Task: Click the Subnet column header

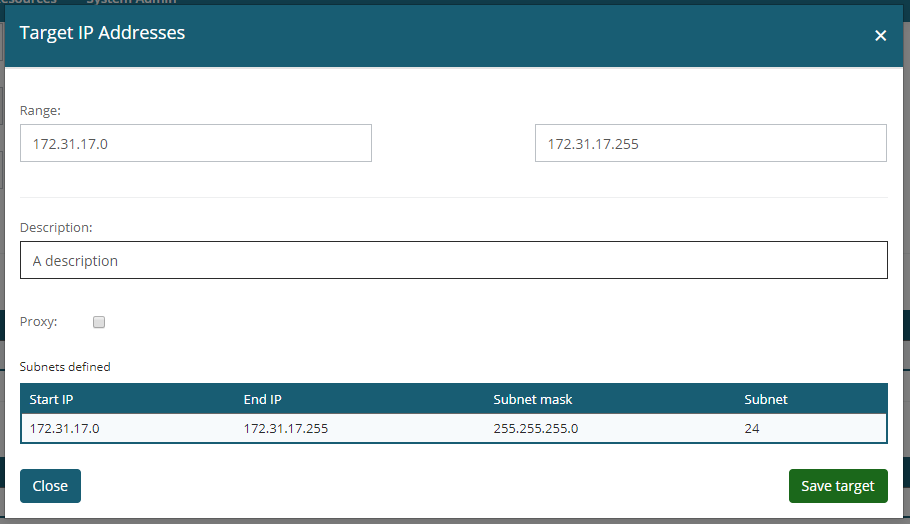Action: click(766, 399)
